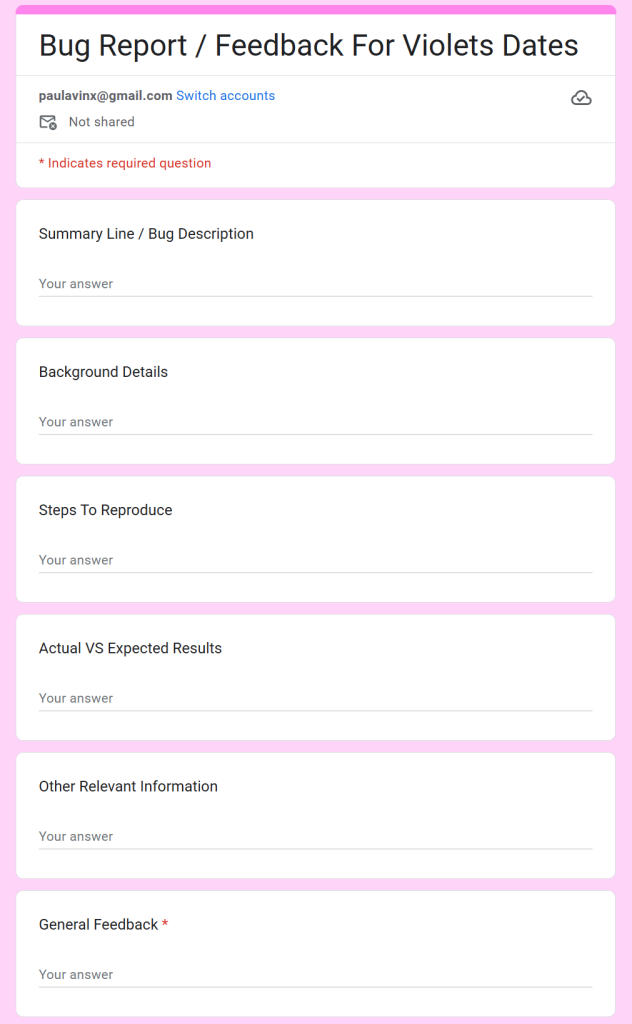
Task: Focus the Other Relevant Information answer field
Action: 315,837
